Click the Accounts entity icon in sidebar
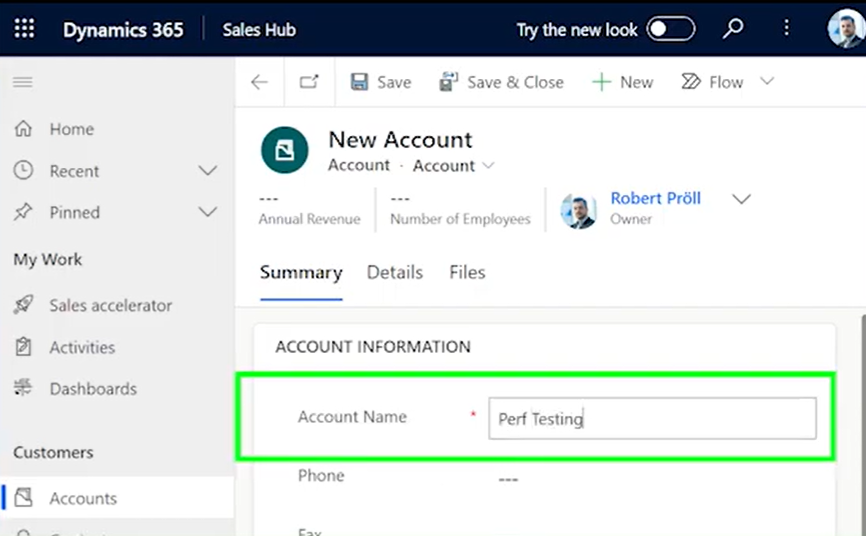 [x=23, y=497]
